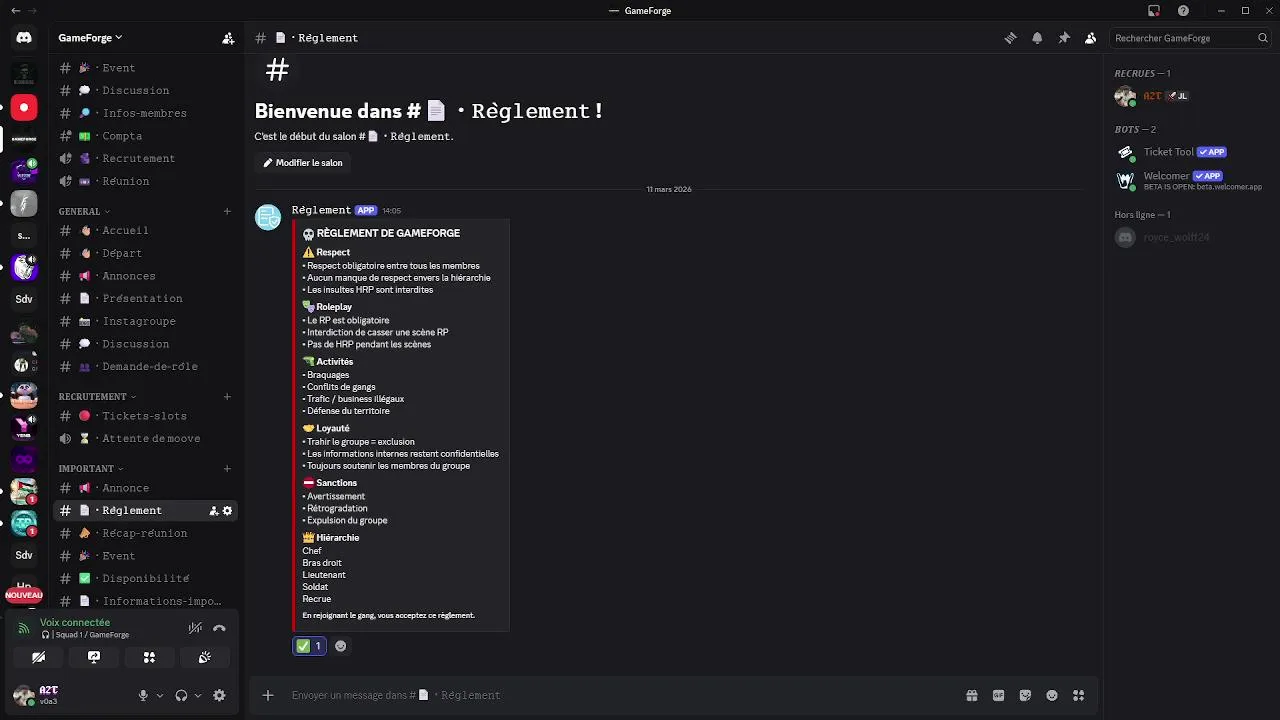The width and height of the screenshot is (1280, 720).
Task: Invite members to Règlement channel
Action: pos(213,511)
